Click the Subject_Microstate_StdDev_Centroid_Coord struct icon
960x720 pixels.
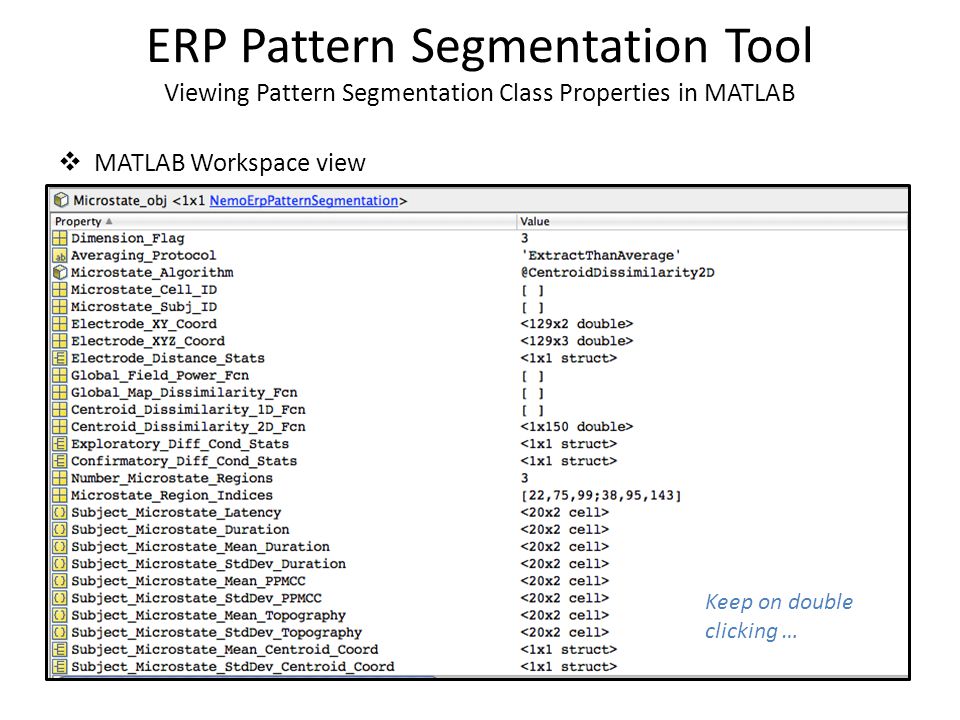pyautogui.click(x=59, y=667)
